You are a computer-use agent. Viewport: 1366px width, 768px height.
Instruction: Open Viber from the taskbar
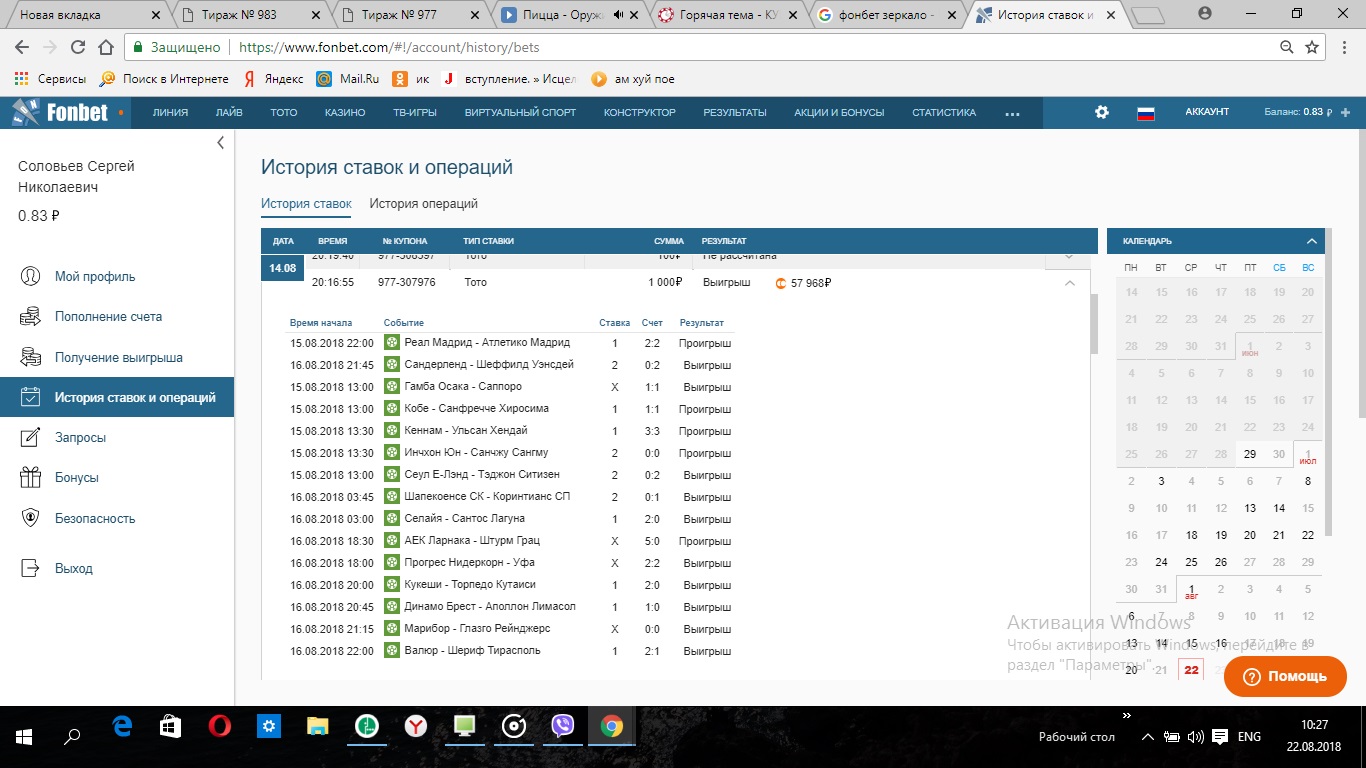pos(563,726)
